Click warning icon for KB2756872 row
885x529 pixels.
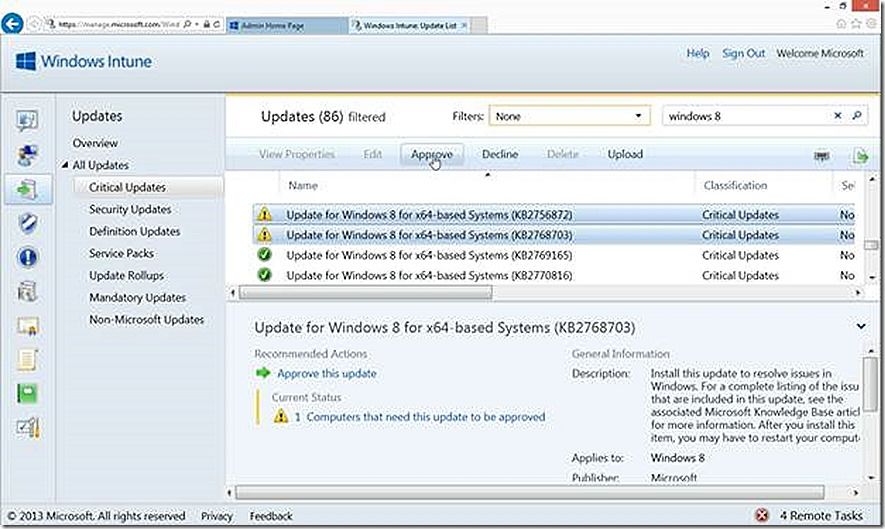tap(264, 215)
